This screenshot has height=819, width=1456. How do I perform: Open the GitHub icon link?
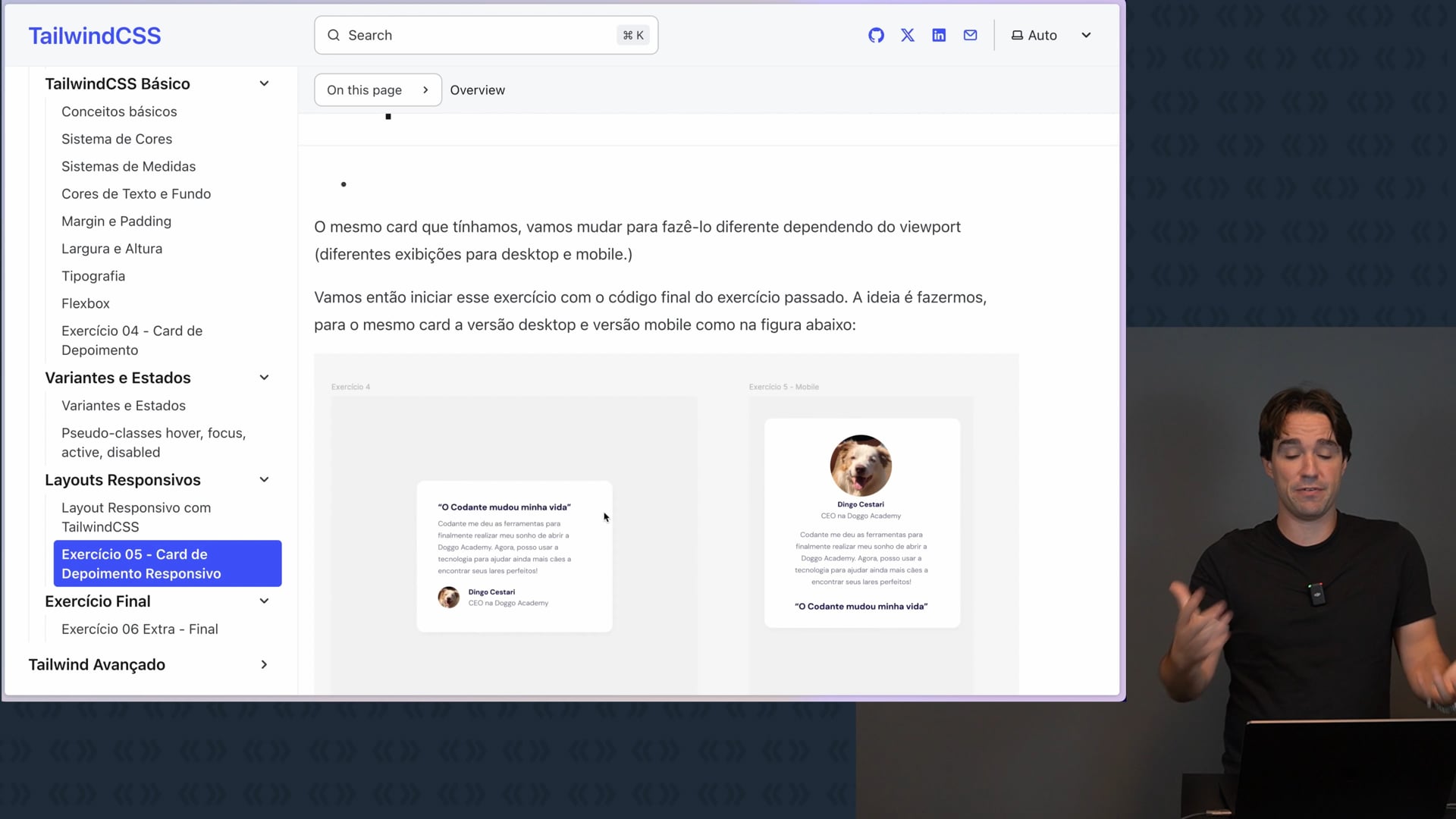tap(876, 36)
